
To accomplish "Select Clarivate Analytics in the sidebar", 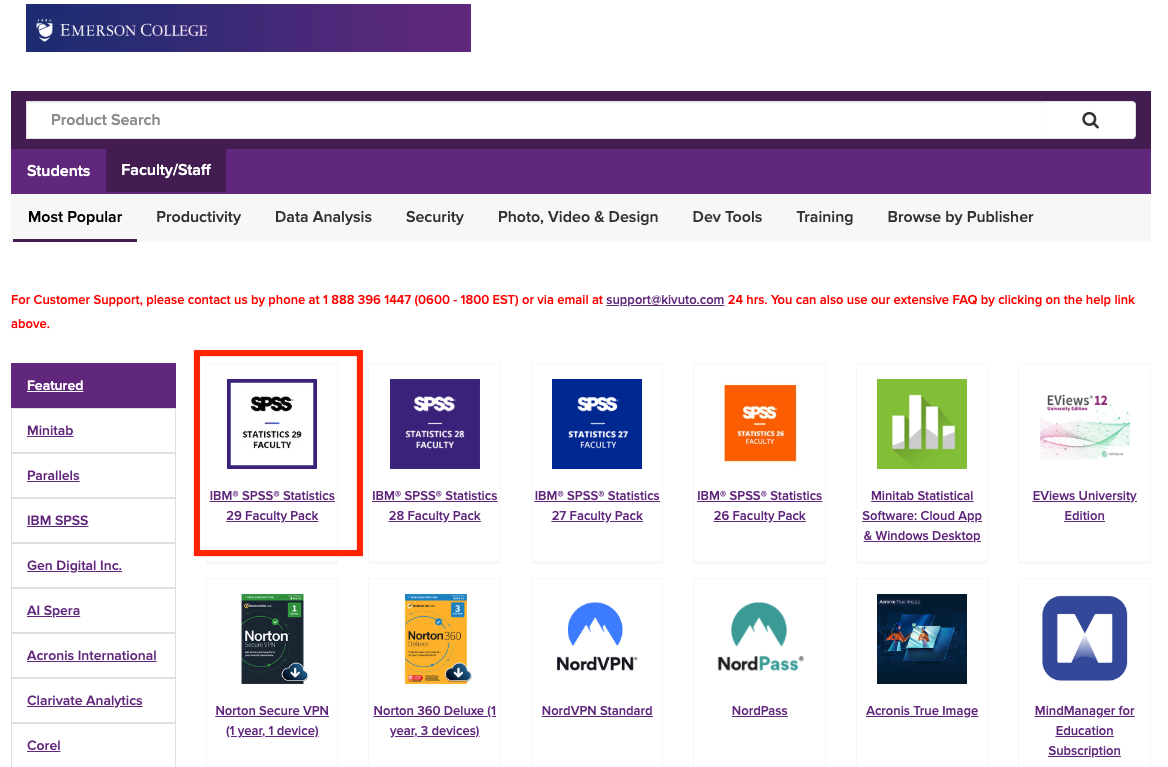I will [x=84, y=700].
